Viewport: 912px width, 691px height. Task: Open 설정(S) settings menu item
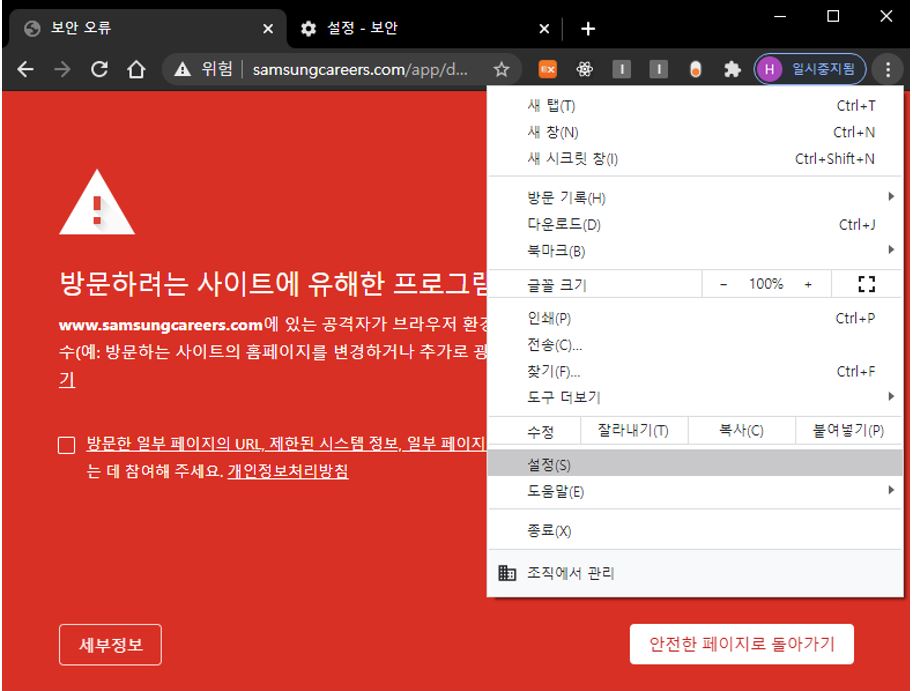695,464
